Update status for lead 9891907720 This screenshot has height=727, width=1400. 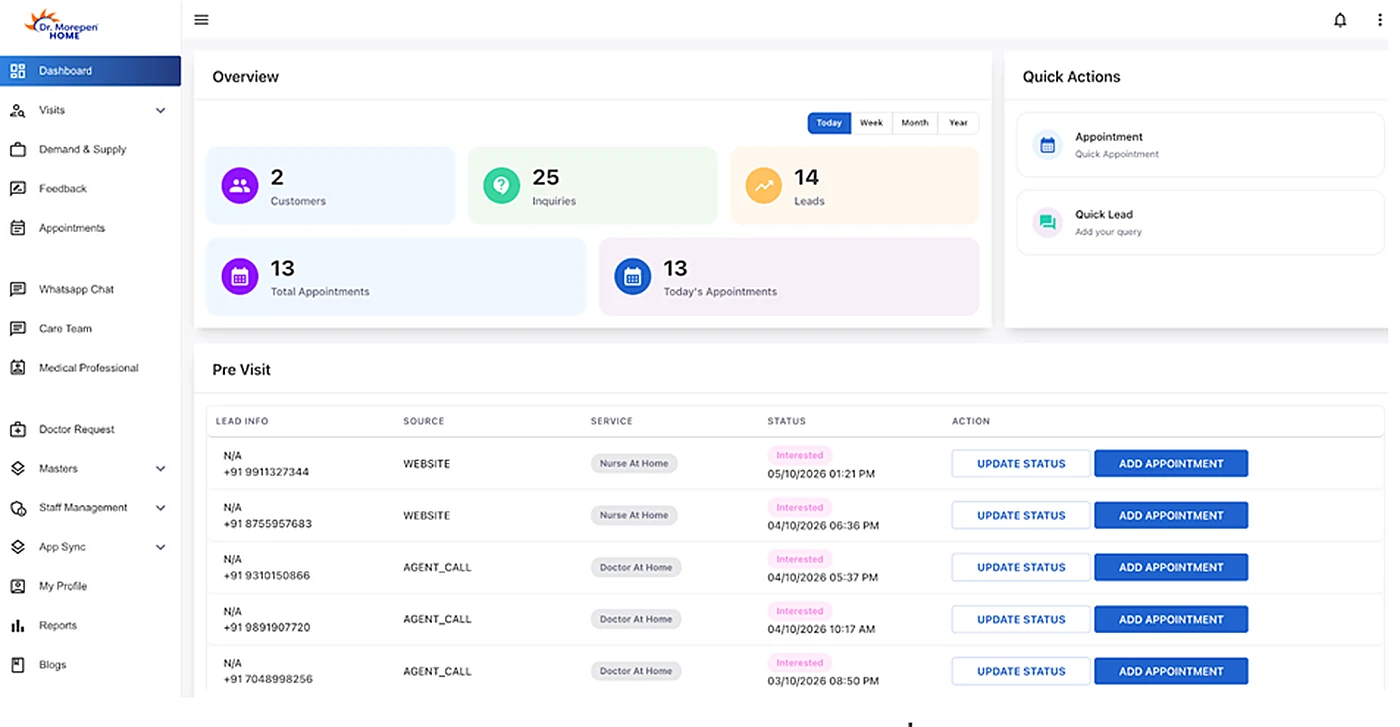1021,620
